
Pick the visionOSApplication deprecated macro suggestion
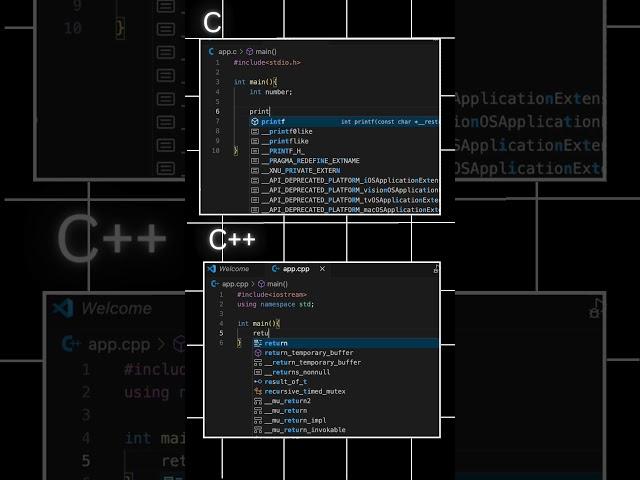coord(344,190)
